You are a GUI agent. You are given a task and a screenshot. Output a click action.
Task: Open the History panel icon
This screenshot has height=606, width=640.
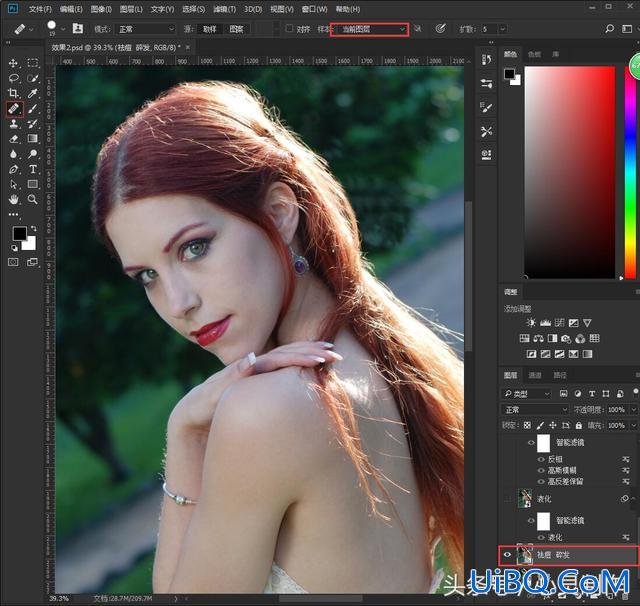coord(486,60)
